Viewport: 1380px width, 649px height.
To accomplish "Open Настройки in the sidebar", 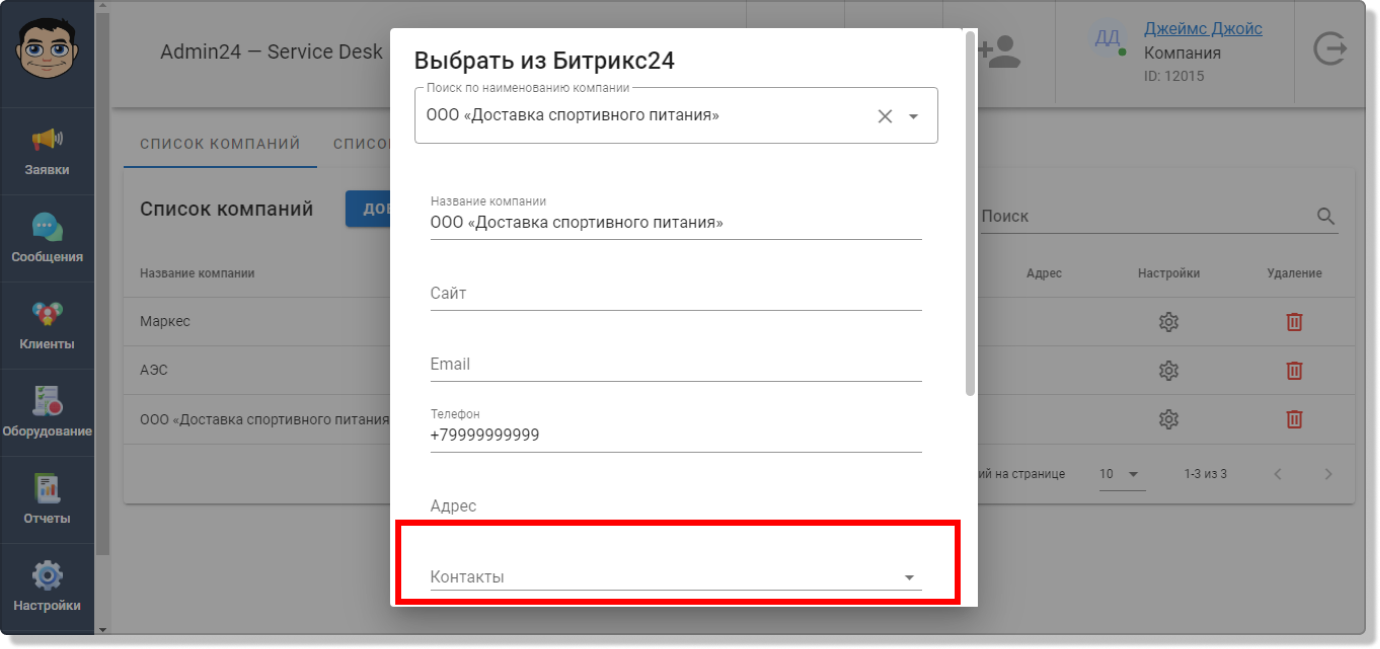I will pyautogui.click(x=47, y=587).
